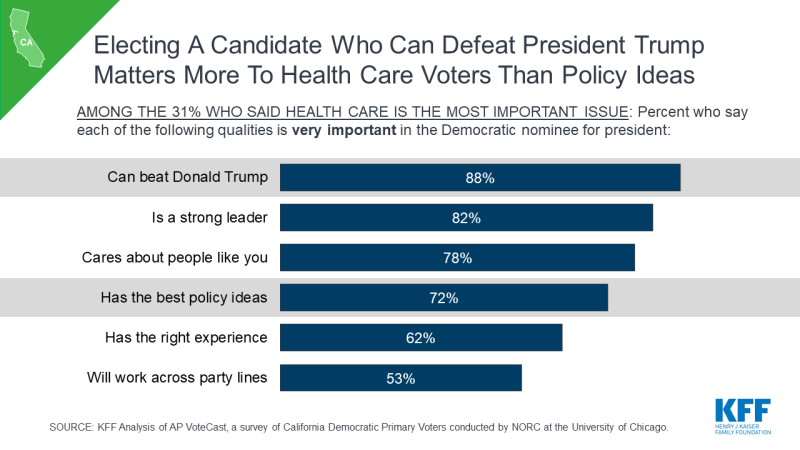Select the 'Has the right experience' label
Viewport: 800px width, 450px height.
click(186, 338)
